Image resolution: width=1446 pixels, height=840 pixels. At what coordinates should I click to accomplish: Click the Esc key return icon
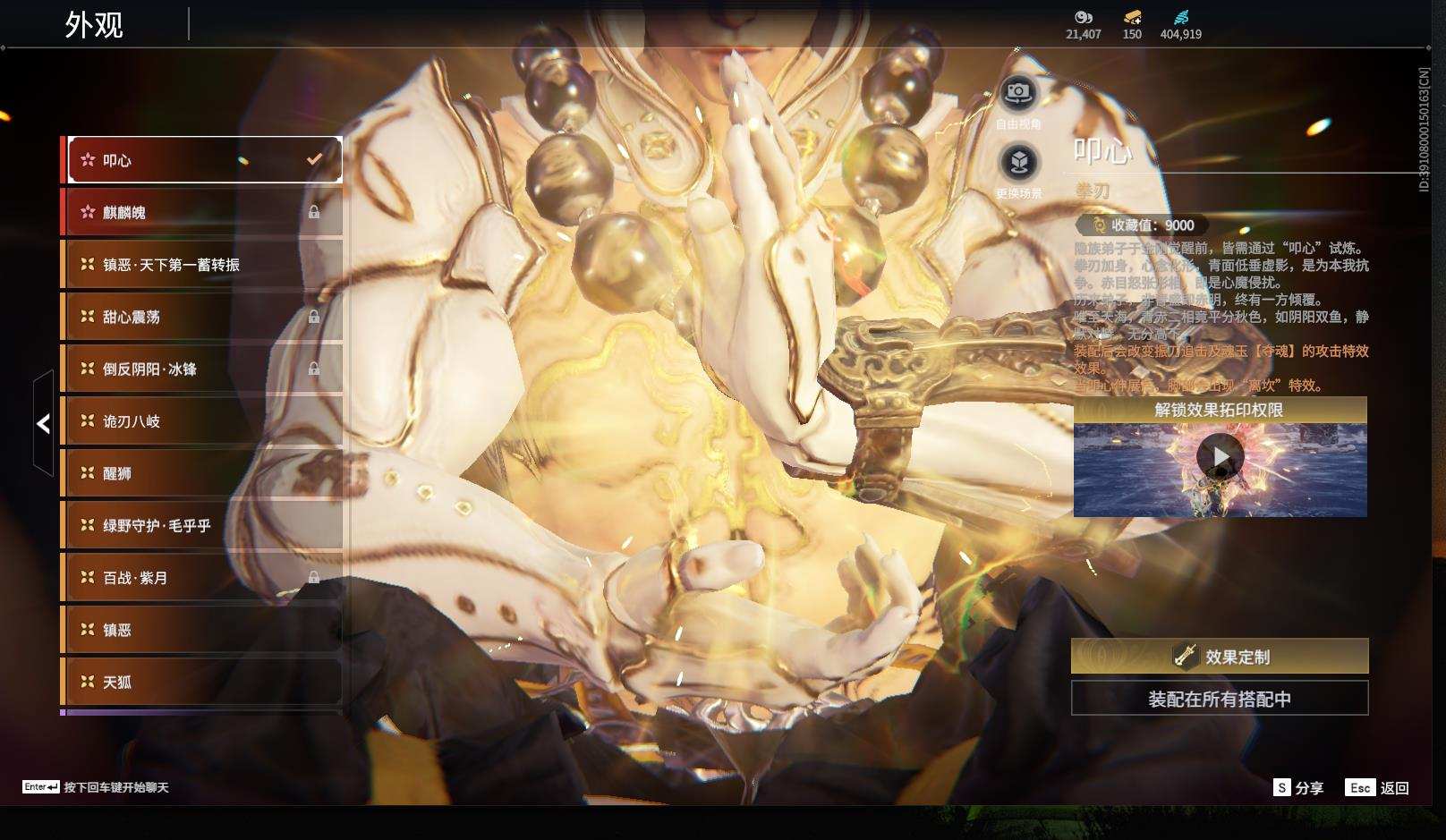(1360, 787)
